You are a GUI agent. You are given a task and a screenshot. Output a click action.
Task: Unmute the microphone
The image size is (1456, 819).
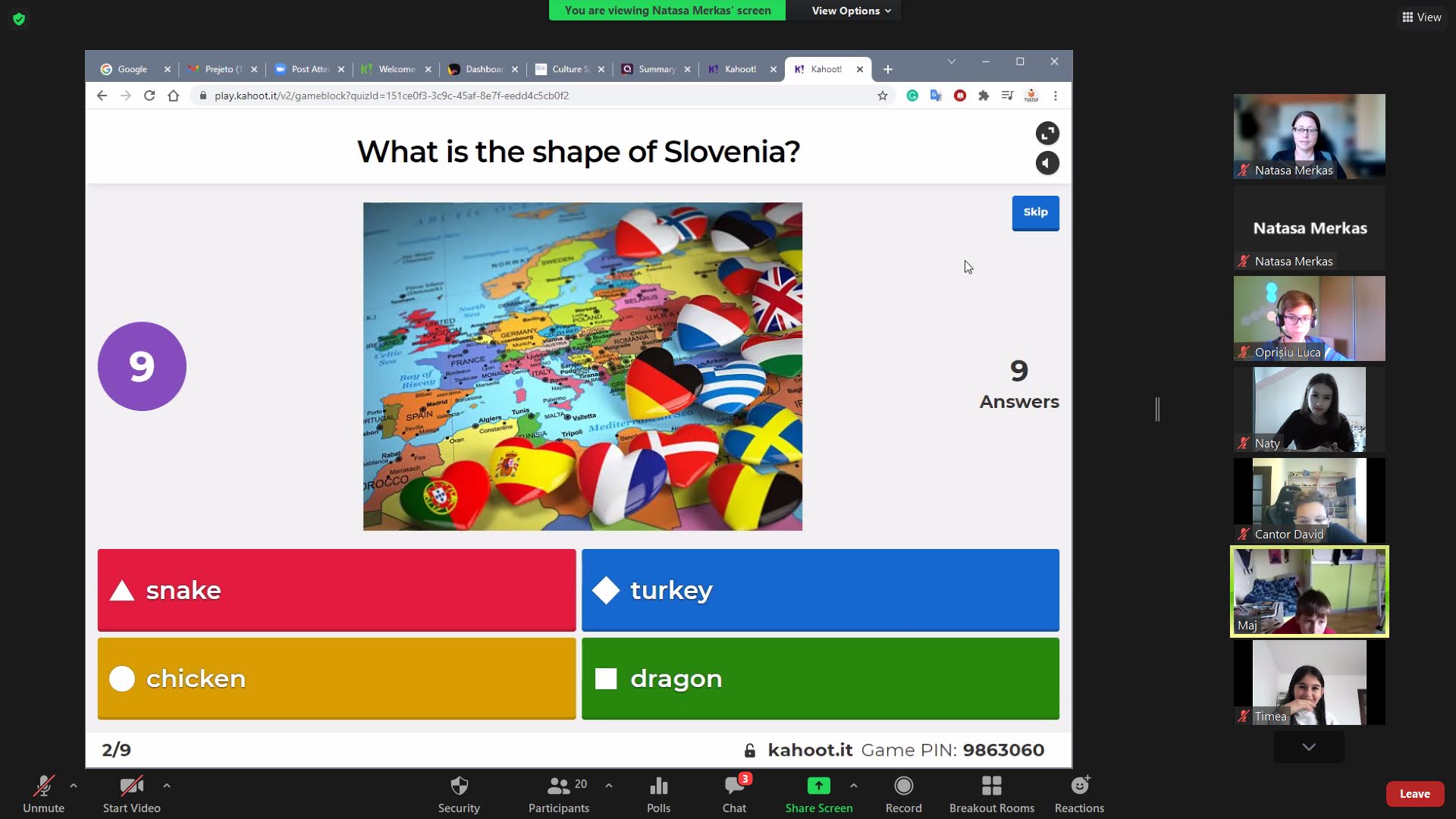point(43,786)
